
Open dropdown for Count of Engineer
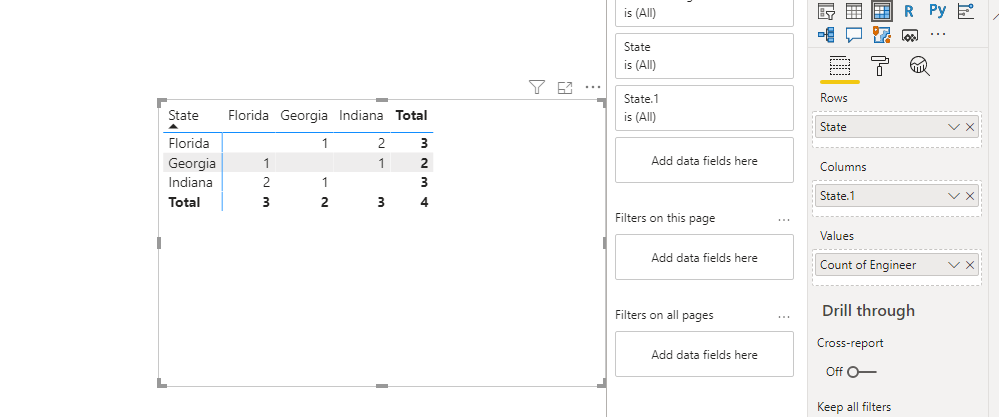(x=954, y=265)
